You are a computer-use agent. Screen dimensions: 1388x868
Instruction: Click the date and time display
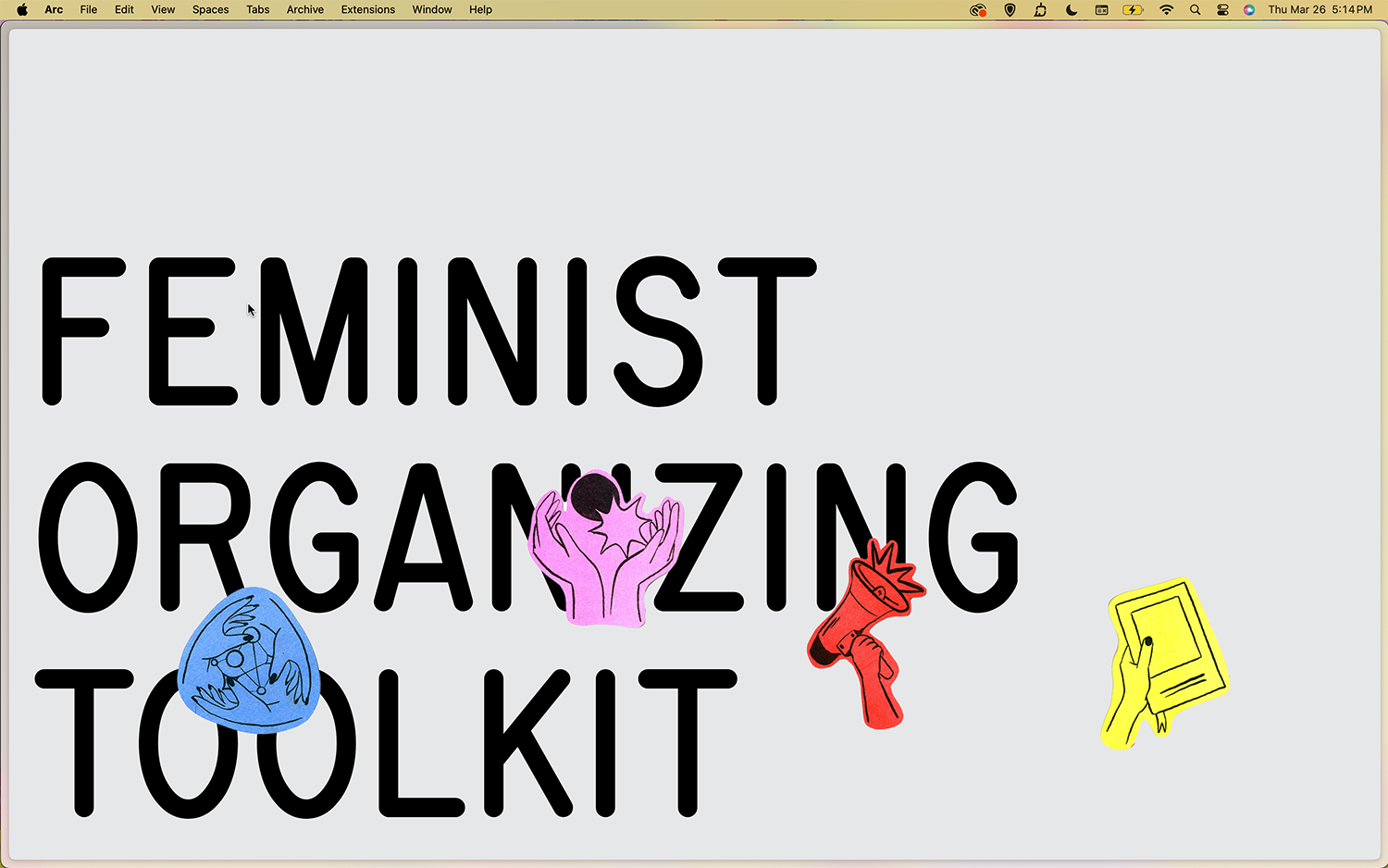pyautogui.click(x=1320, y=10)
